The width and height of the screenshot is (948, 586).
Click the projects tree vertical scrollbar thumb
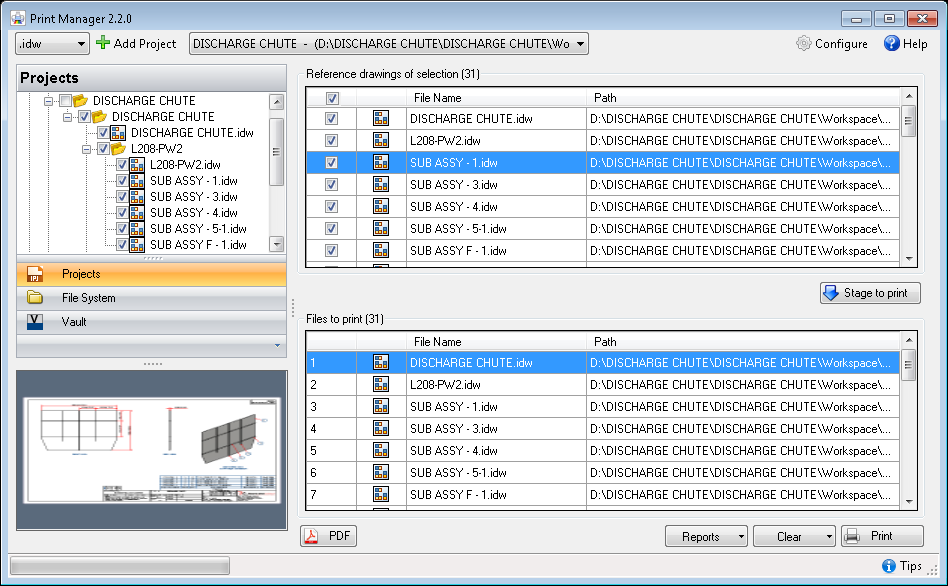point(276,152)
